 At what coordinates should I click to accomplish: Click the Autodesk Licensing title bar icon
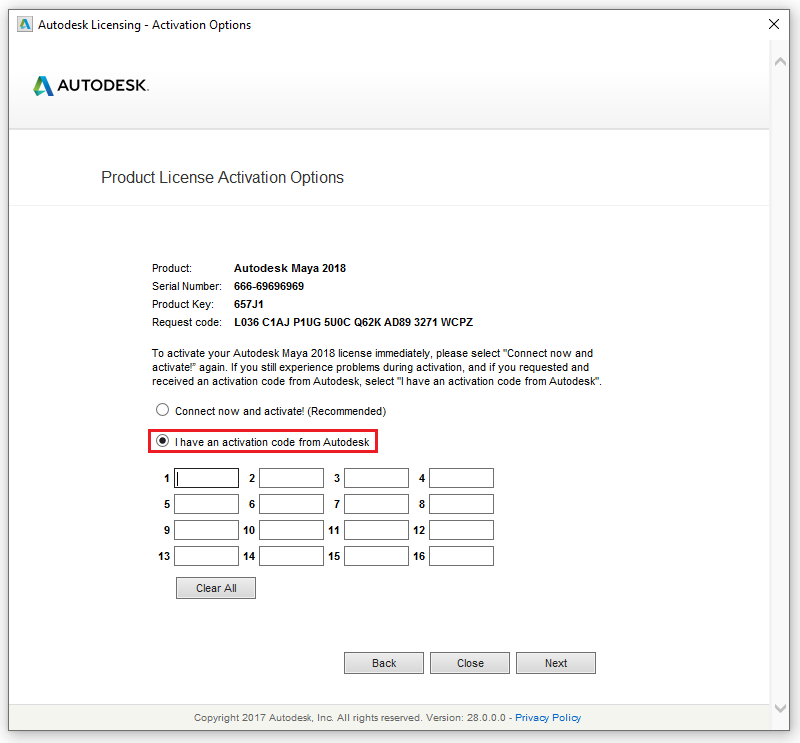[23, 24]
